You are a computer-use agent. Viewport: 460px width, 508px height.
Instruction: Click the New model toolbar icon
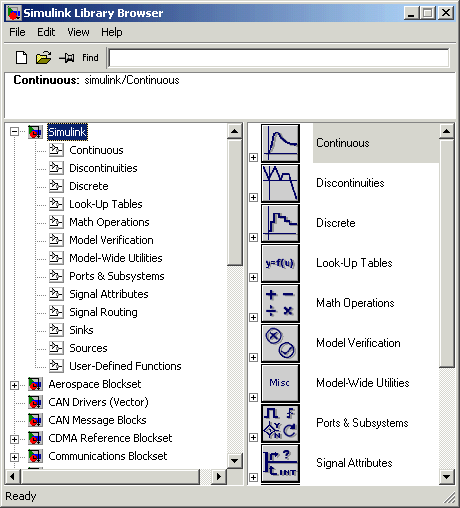click(22, 57)
